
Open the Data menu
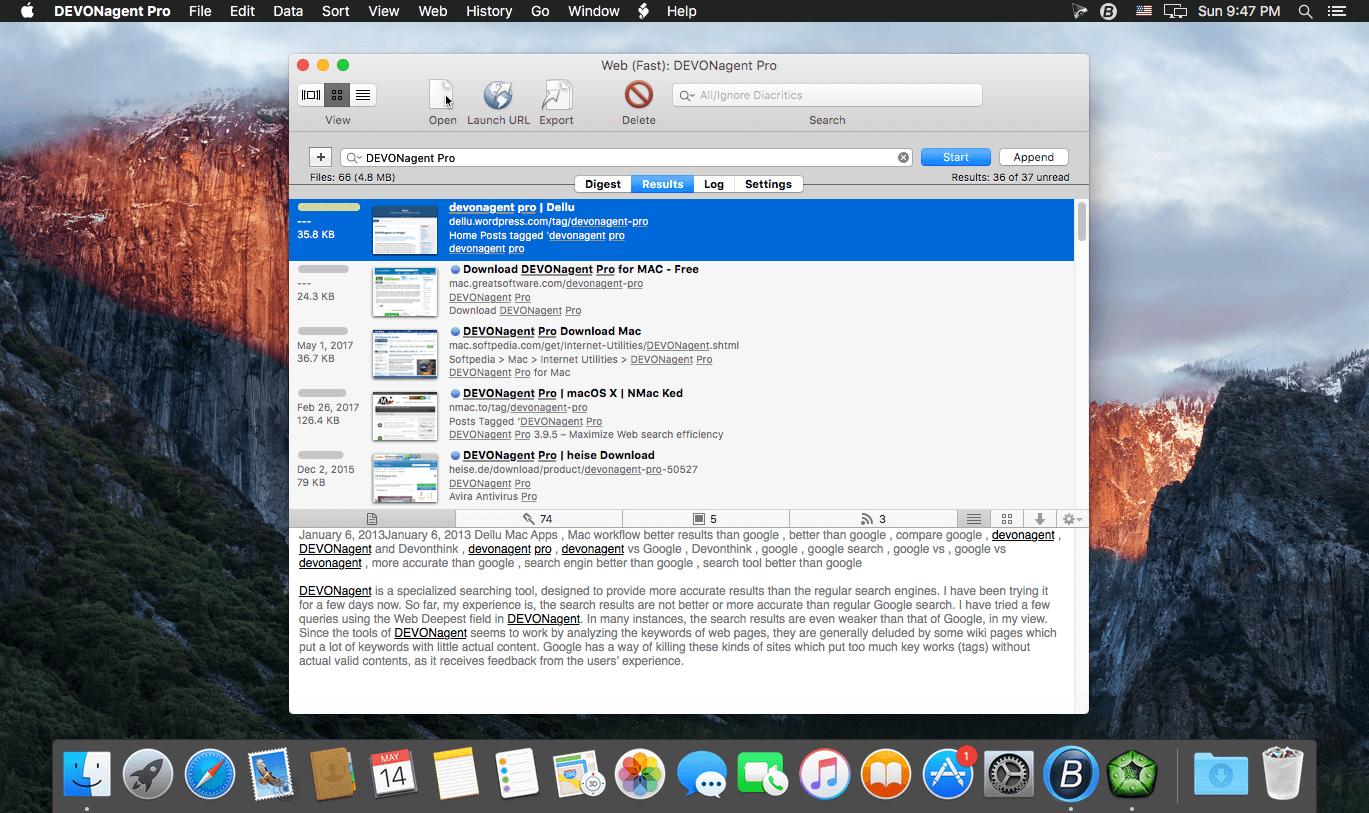click(x=288, y=11)
